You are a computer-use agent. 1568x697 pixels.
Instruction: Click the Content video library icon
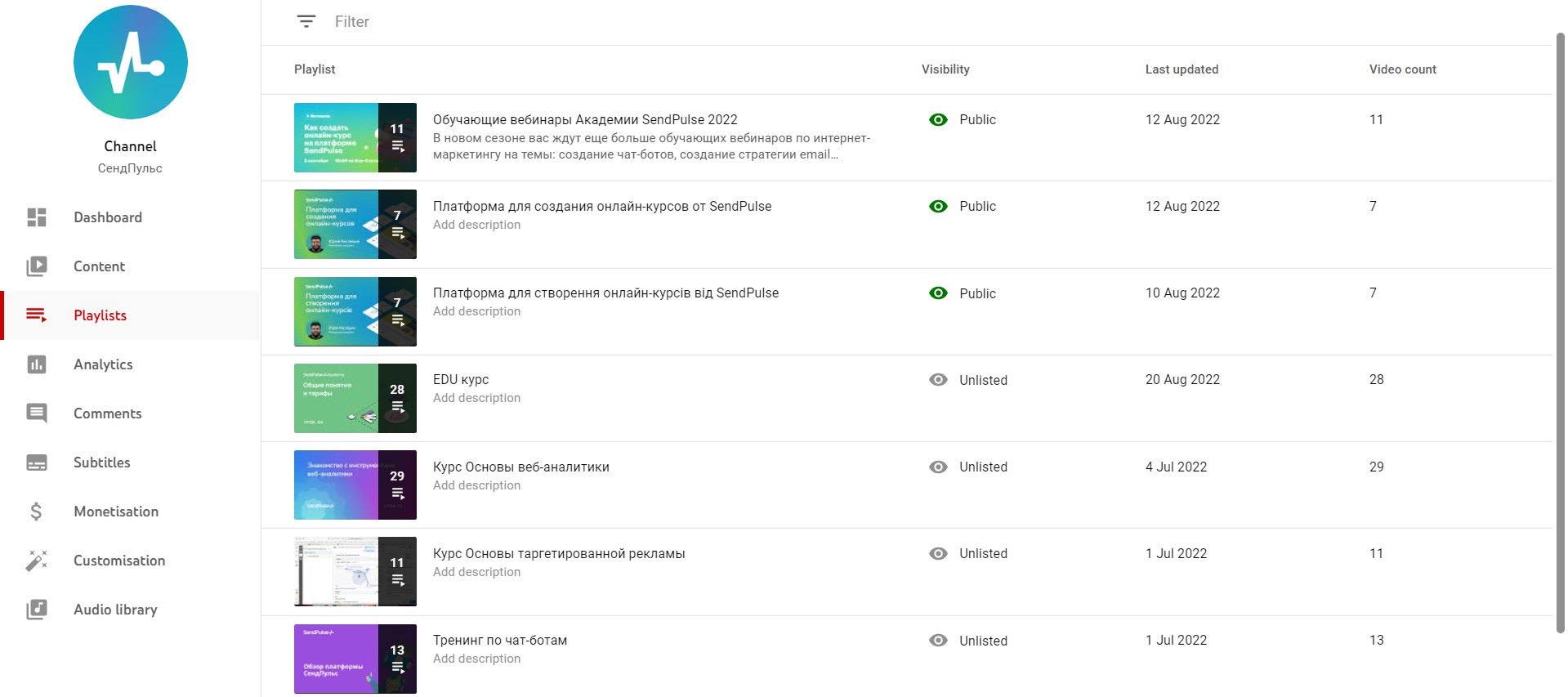coord(37,266)
